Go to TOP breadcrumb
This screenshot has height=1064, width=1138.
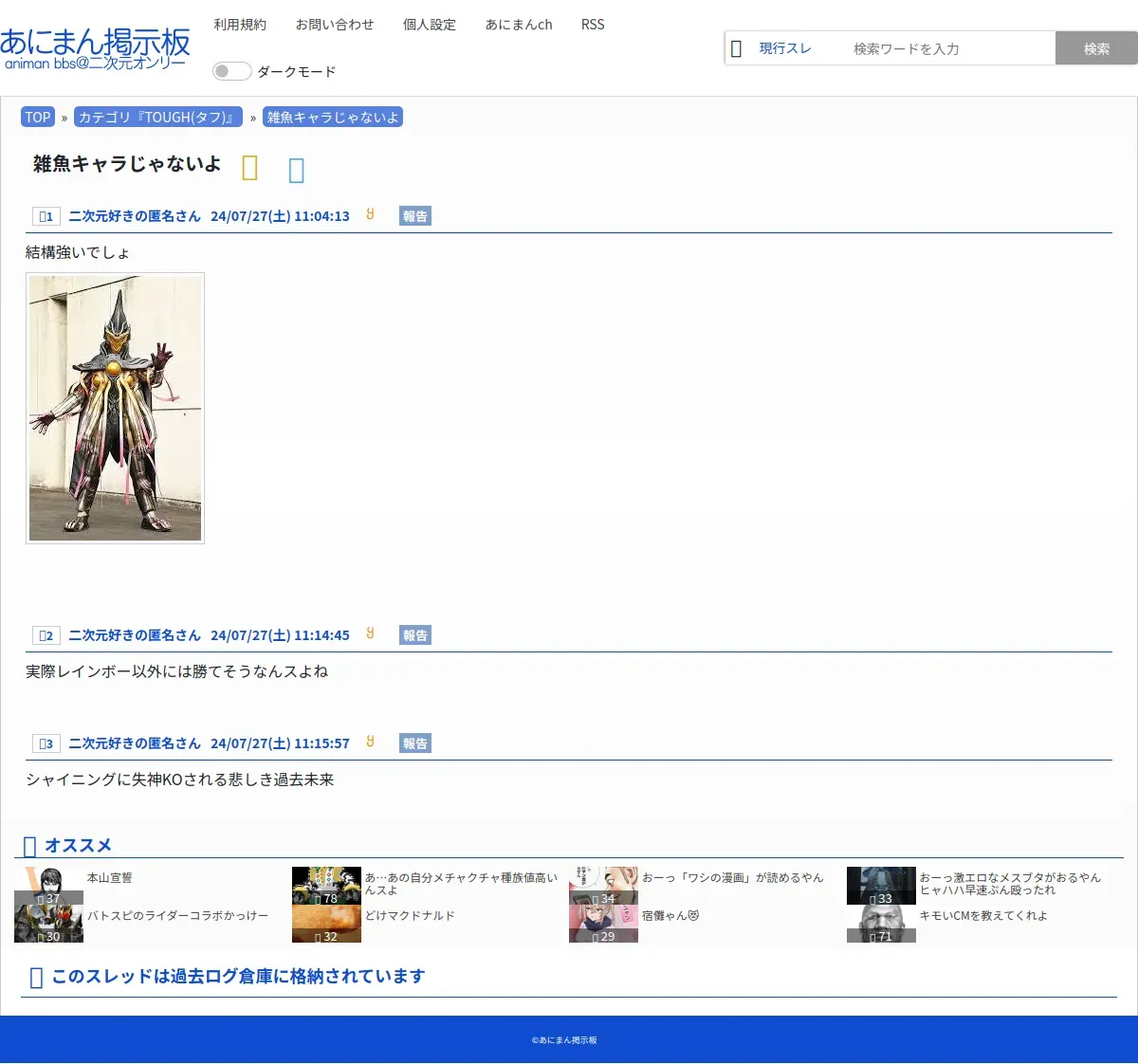pos(38,118)
